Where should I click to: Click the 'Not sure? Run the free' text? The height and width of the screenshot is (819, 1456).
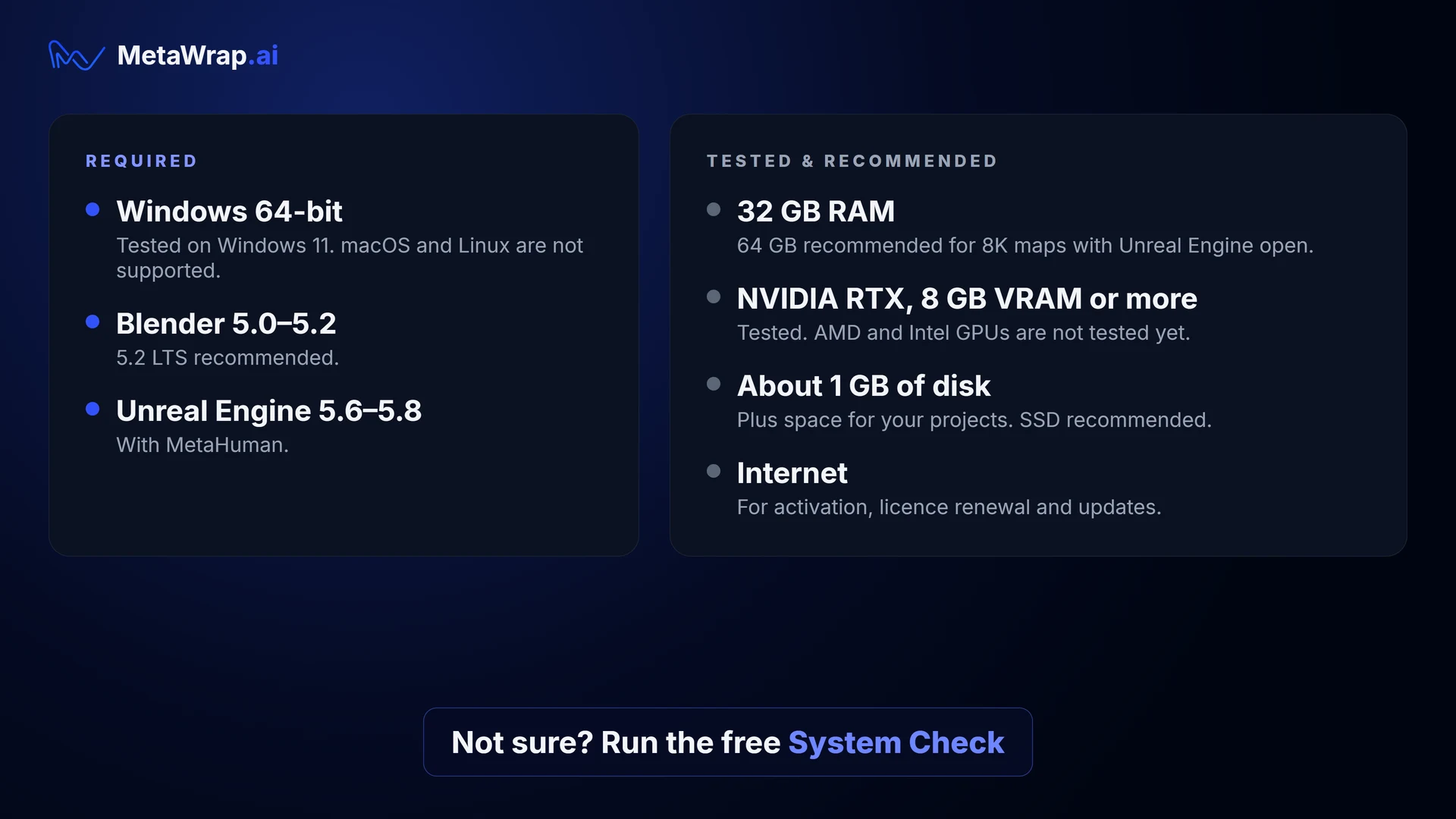(616, 742)
